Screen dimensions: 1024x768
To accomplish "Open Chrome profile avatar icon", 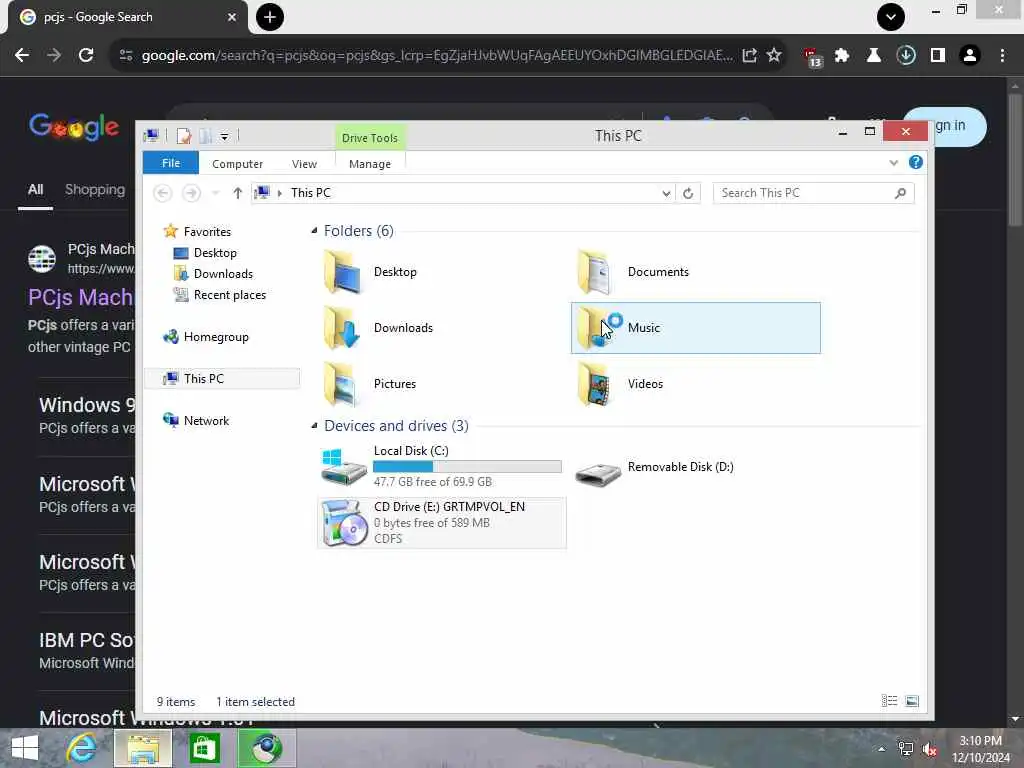I will (x=970, y=56).
